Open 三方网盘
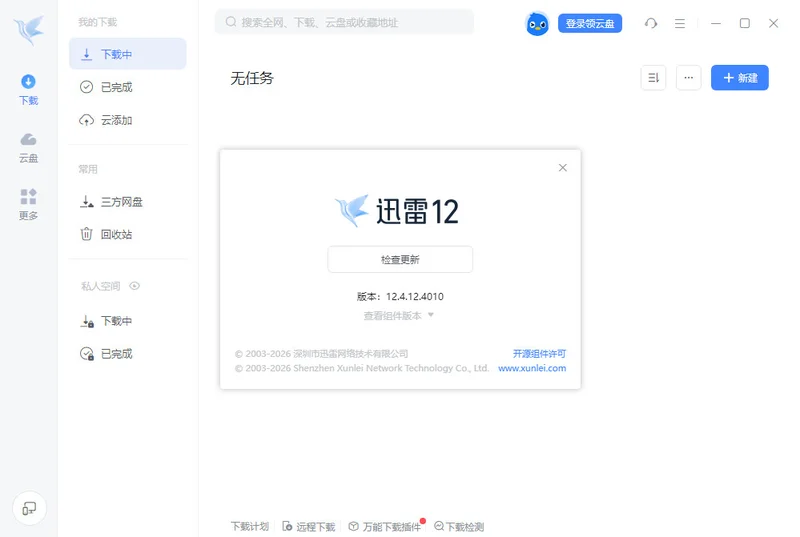Screen dimensions: 800x537 point(128,202)
